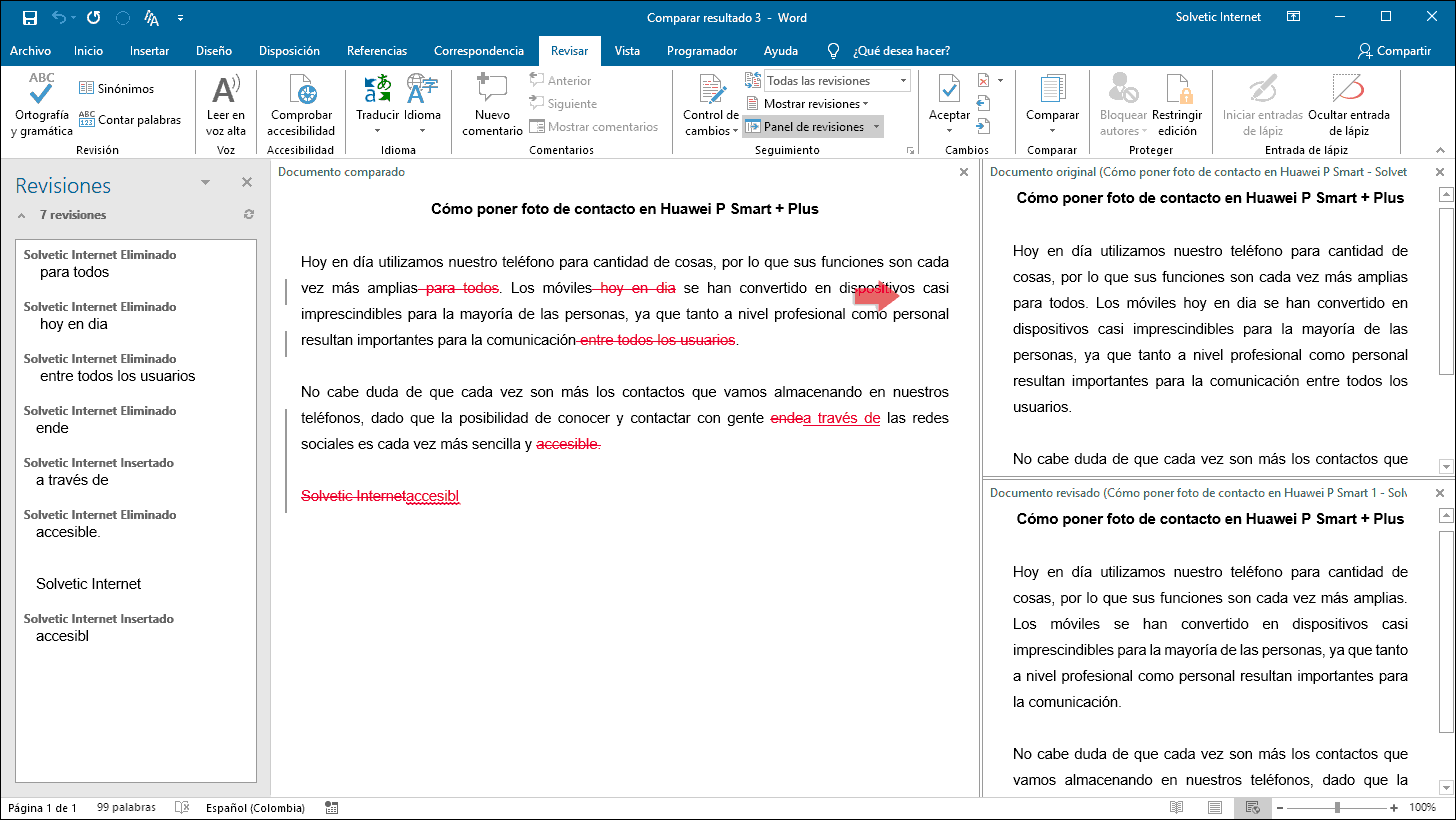Click the Solvetic Internet account name
1456x820 pixels.
[x=1217, y=17]
